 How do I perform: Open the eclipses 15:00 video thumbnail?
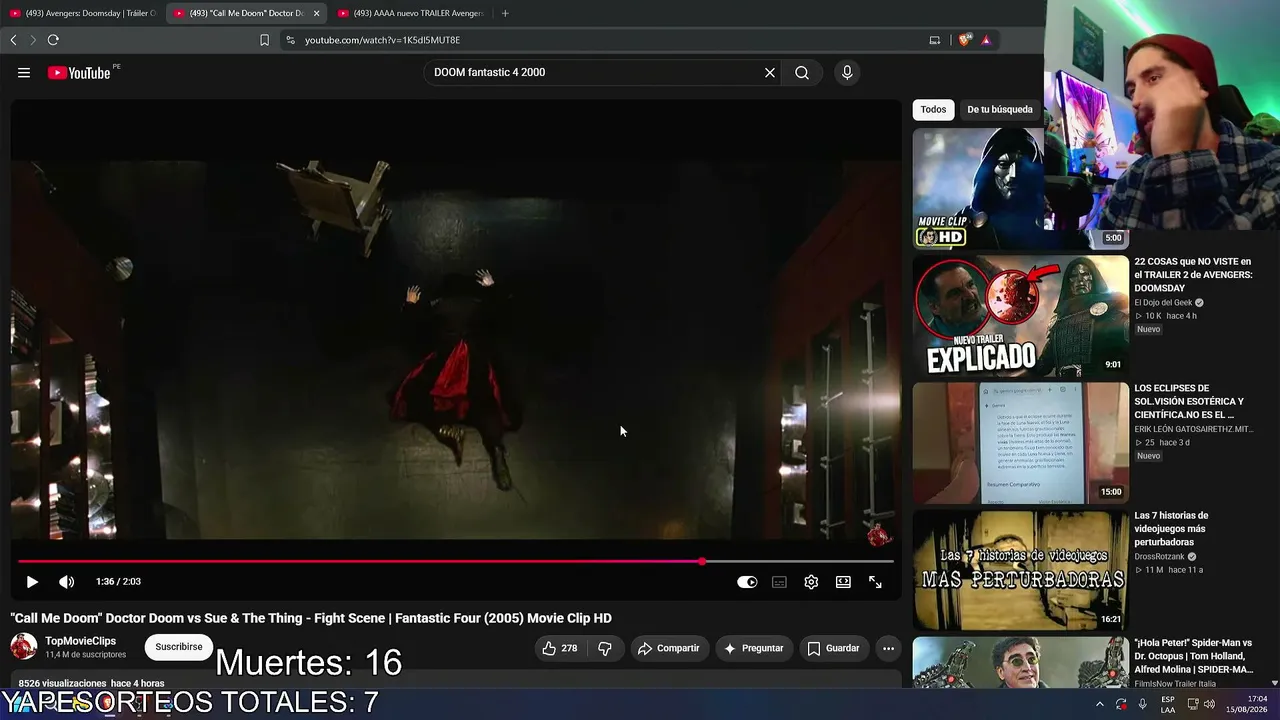click(x=1021, y=443)
